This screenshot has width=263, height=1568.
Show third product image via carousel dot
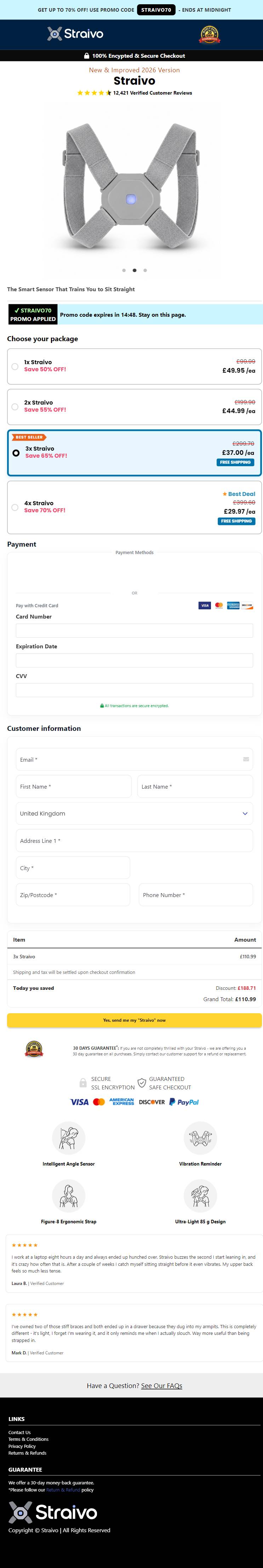pyautogui.click(x=145, y=270)
